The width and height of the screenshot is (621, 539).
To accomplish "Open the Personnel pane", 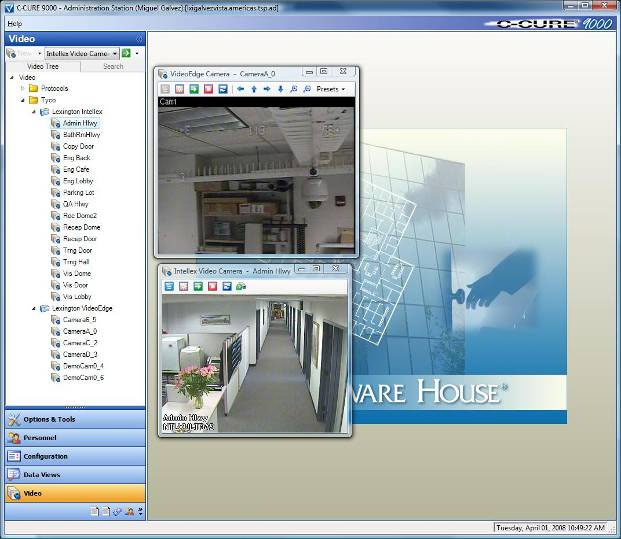I will [75, 438].
